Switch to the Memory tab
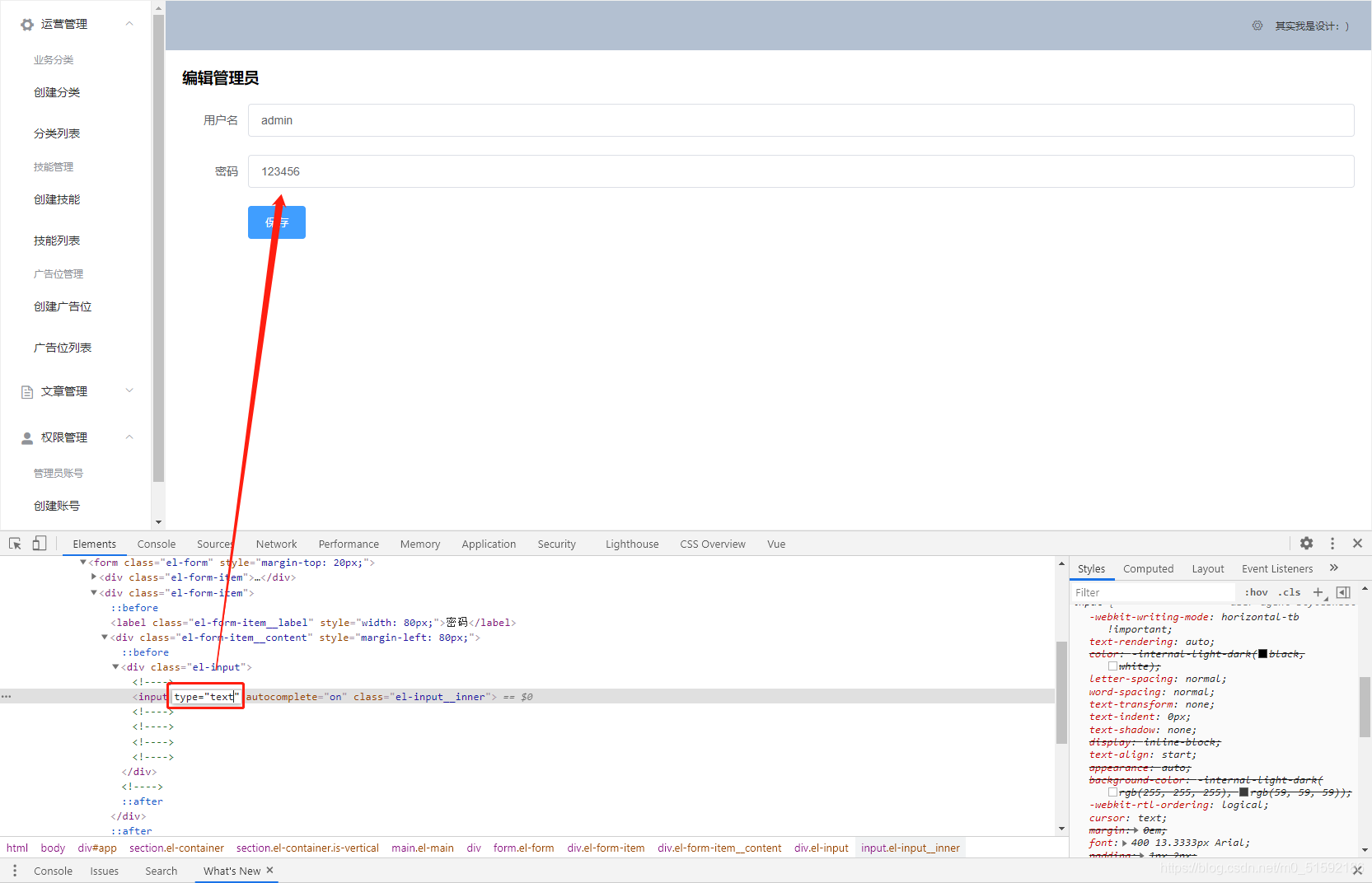1372x883 pixels. click(420, 544)
